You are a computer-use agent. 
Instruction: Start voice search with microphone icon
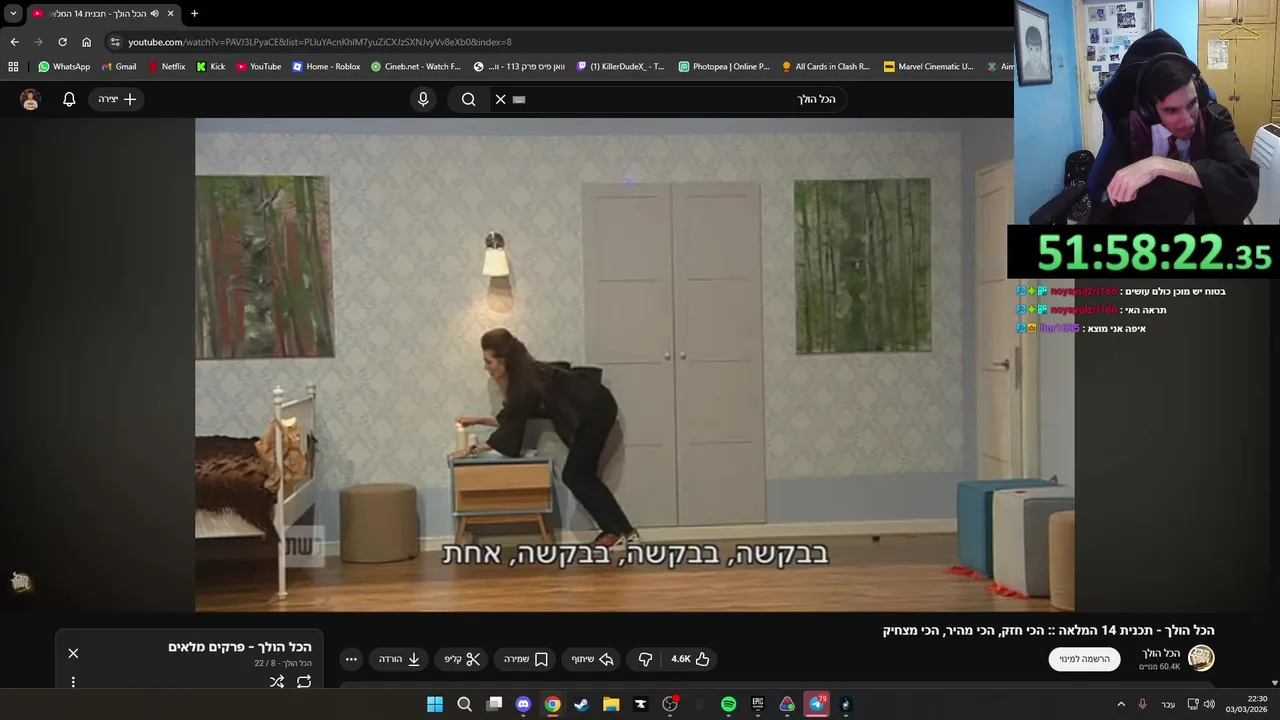[x=423, y=99]
